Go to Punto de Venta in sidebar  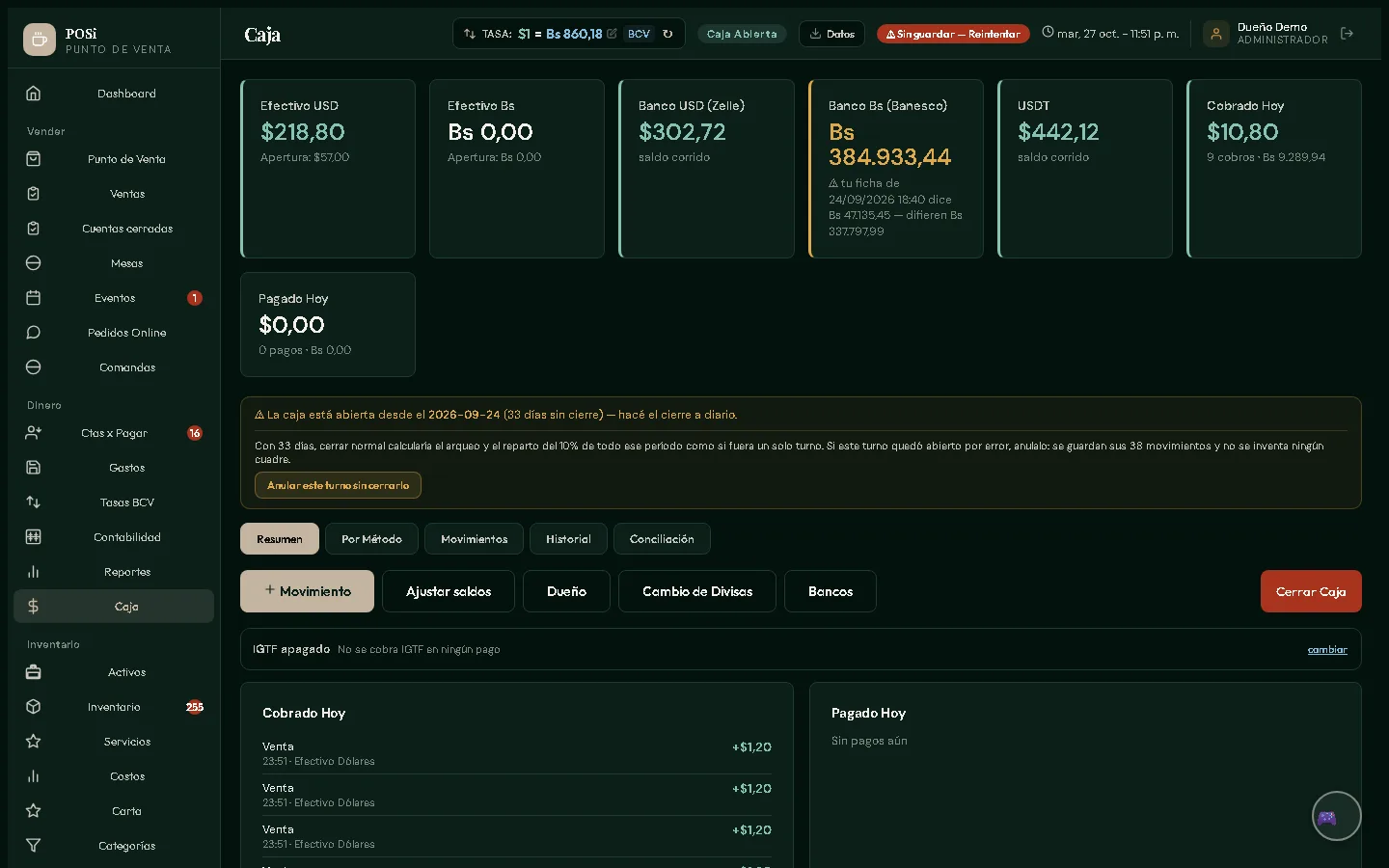[114, 159]
